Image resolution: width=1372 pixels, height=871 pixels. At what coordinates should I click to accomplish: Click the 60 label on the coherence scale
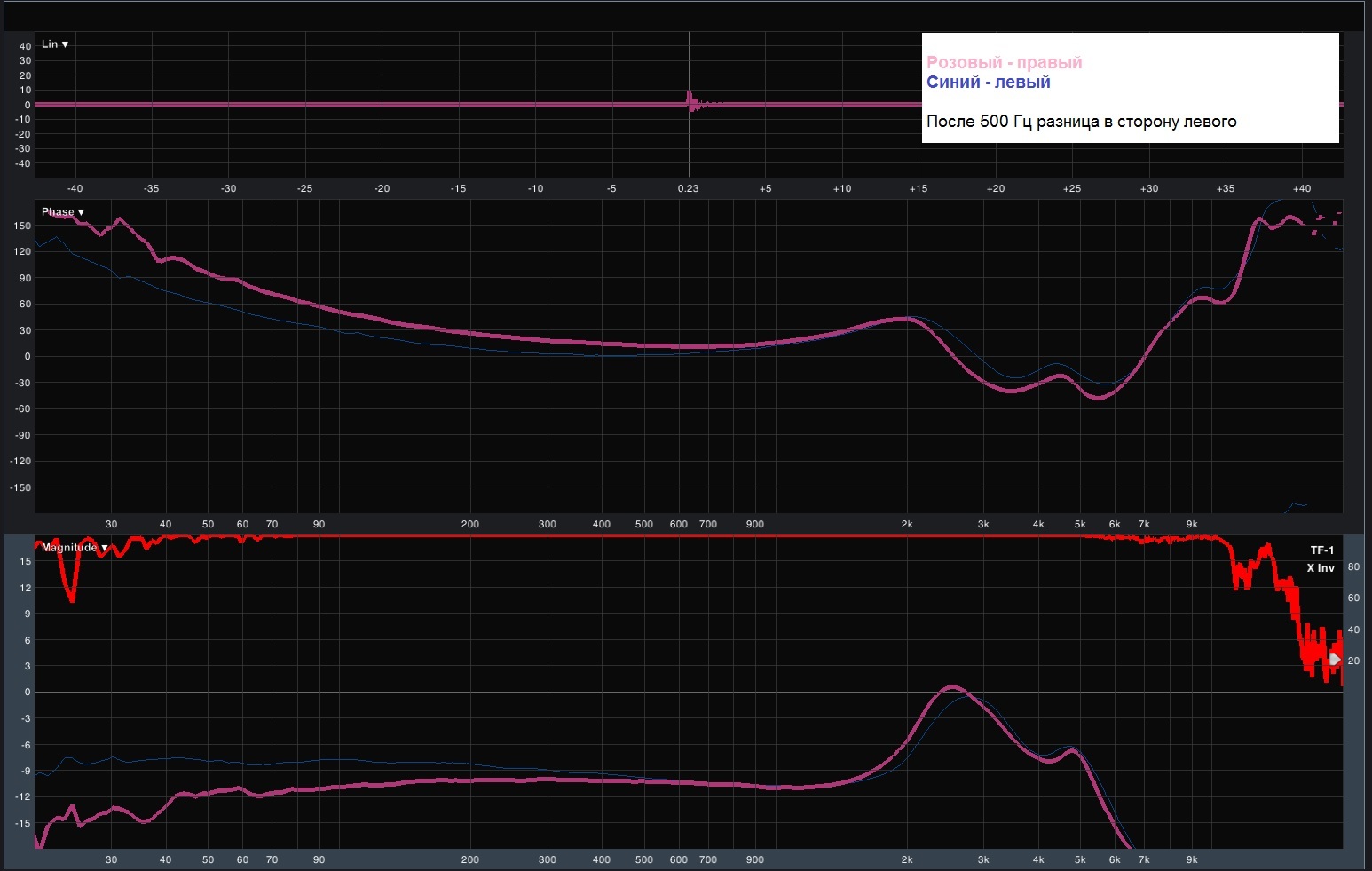(1353, 598)
